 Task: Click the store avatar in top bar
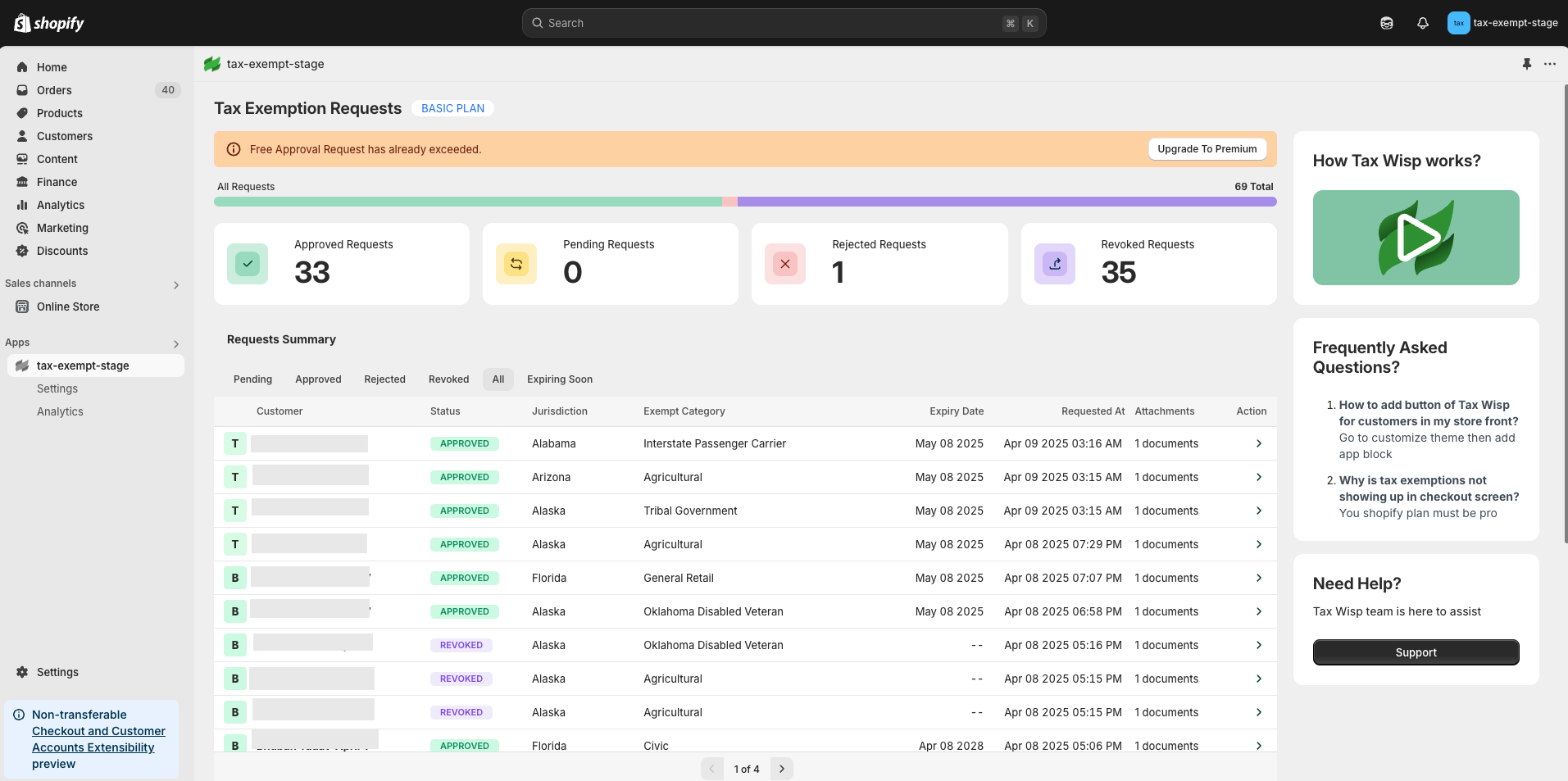[x=1459, y=23]
